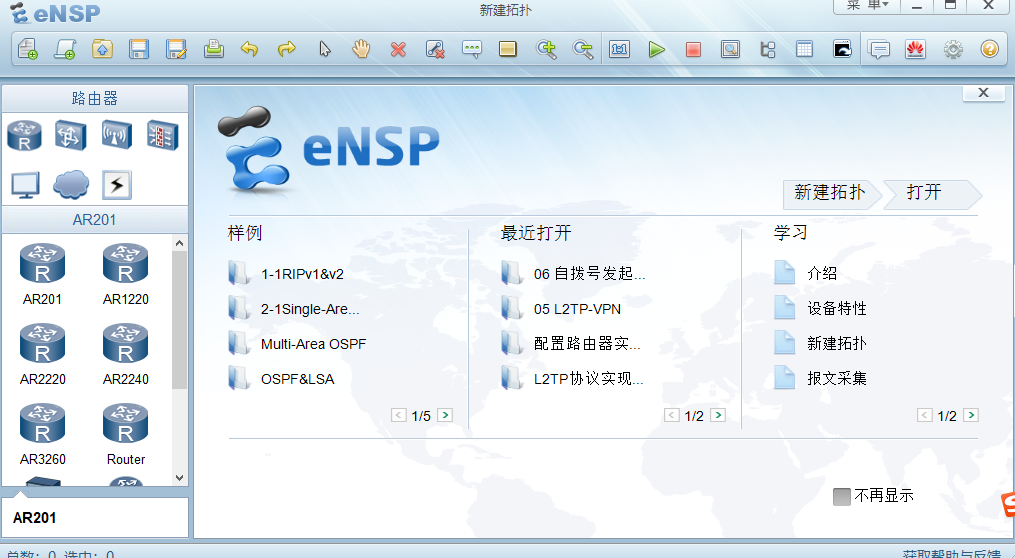Select the wireless WLAN device category icon
1015x558 pixels.
pos(117,136)
